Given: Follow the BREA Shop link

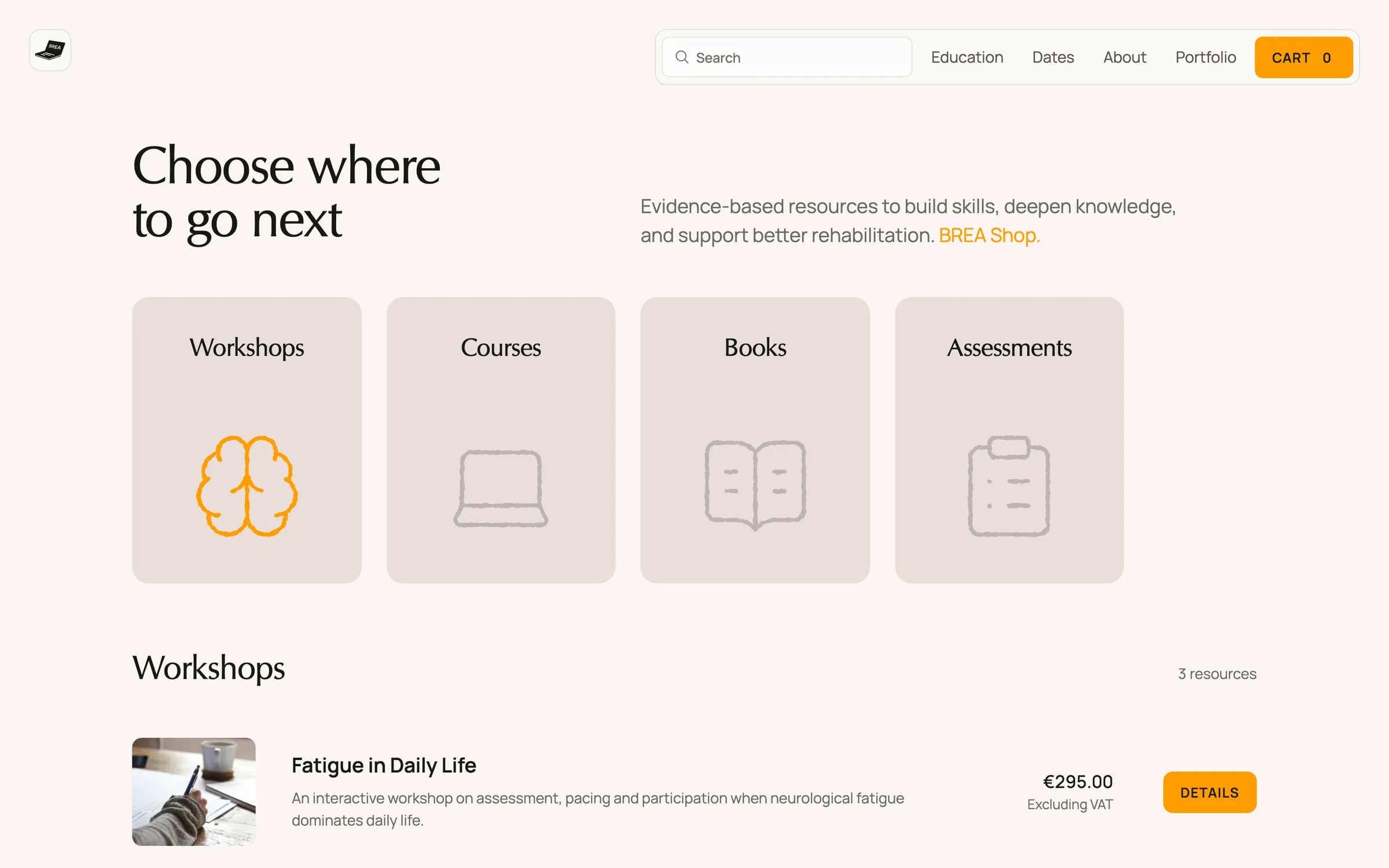Looking at the screenshot, I should click(989, 236).
